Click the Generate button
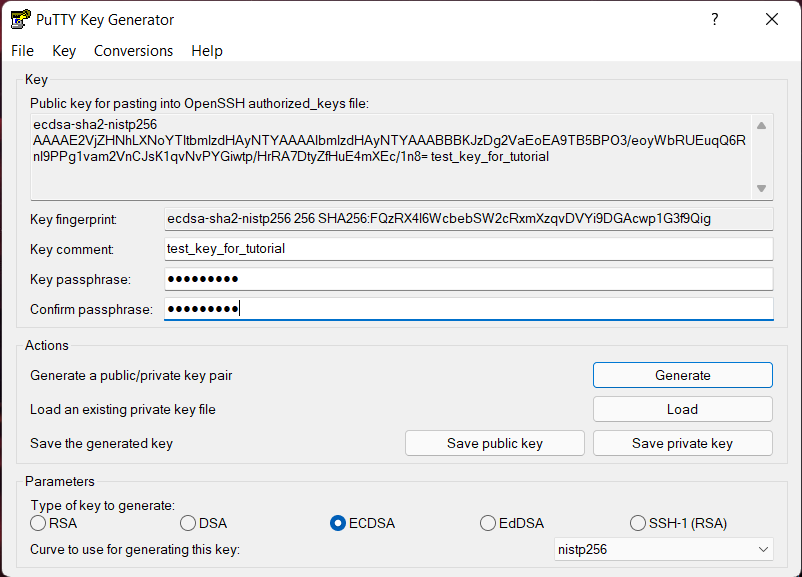The width and height of the screenshot is (802, 577). [x=683, y=375]
